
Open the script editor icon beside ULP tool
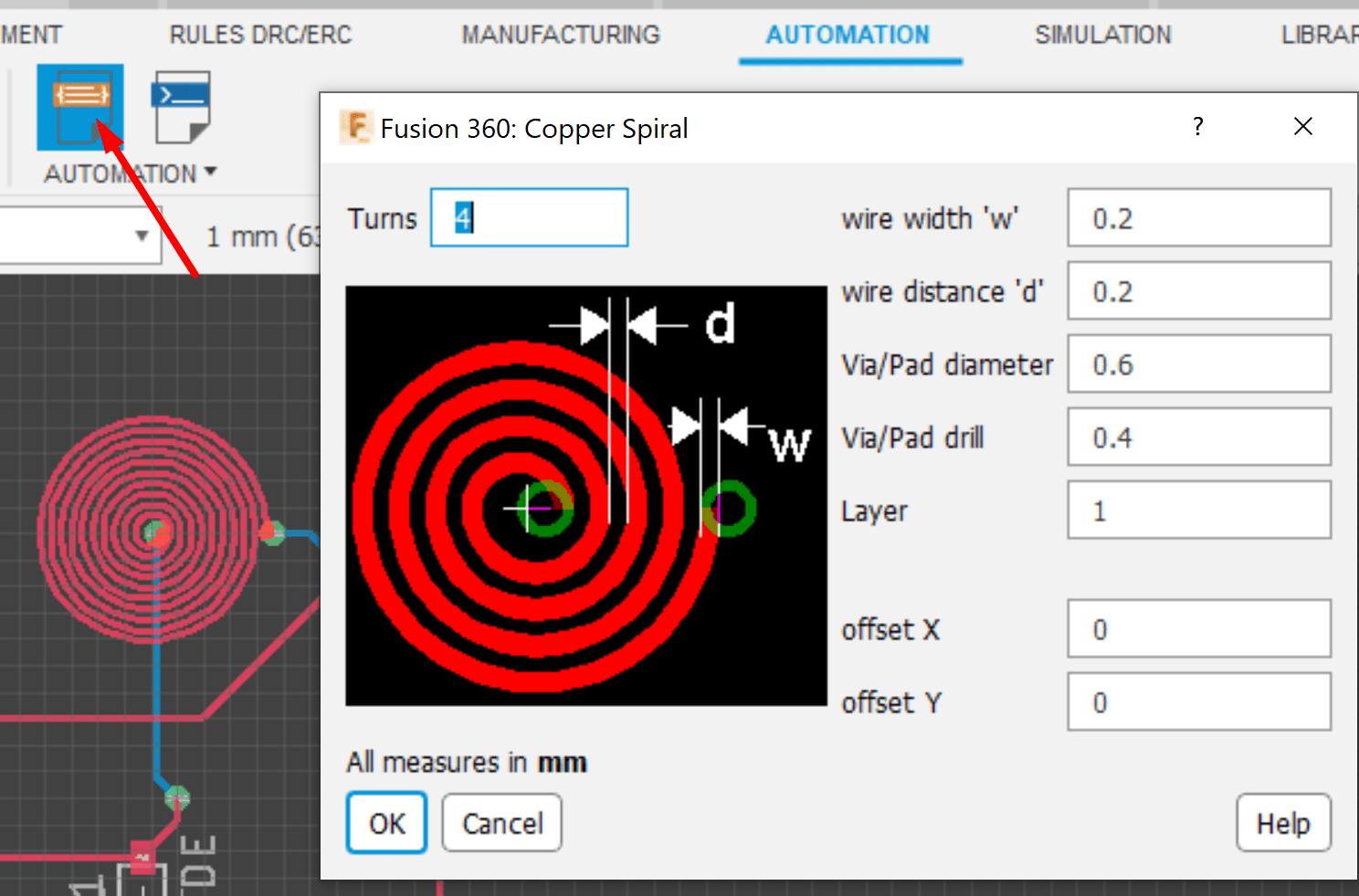180,108
